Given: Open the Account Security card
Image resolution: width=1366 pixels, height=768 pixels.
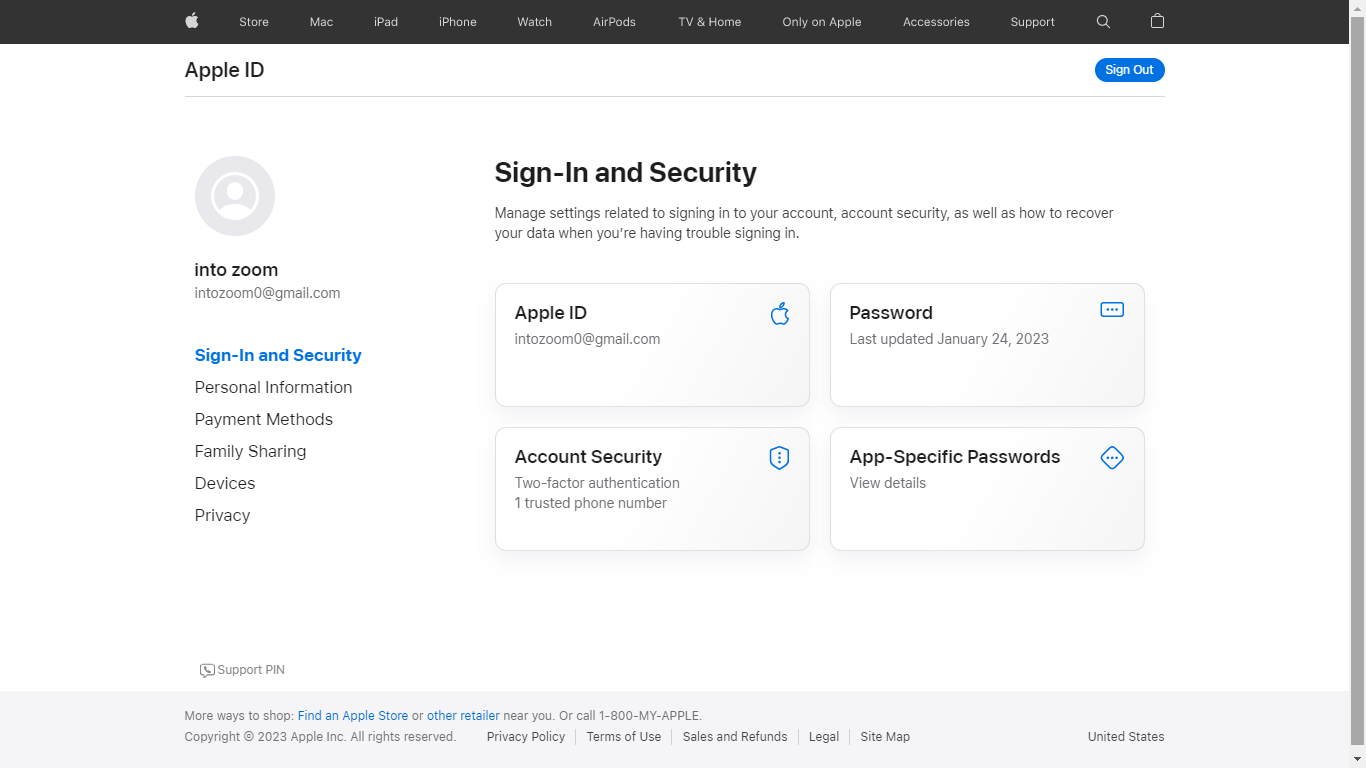Looking at the screenshot, I should pos(652,489).
